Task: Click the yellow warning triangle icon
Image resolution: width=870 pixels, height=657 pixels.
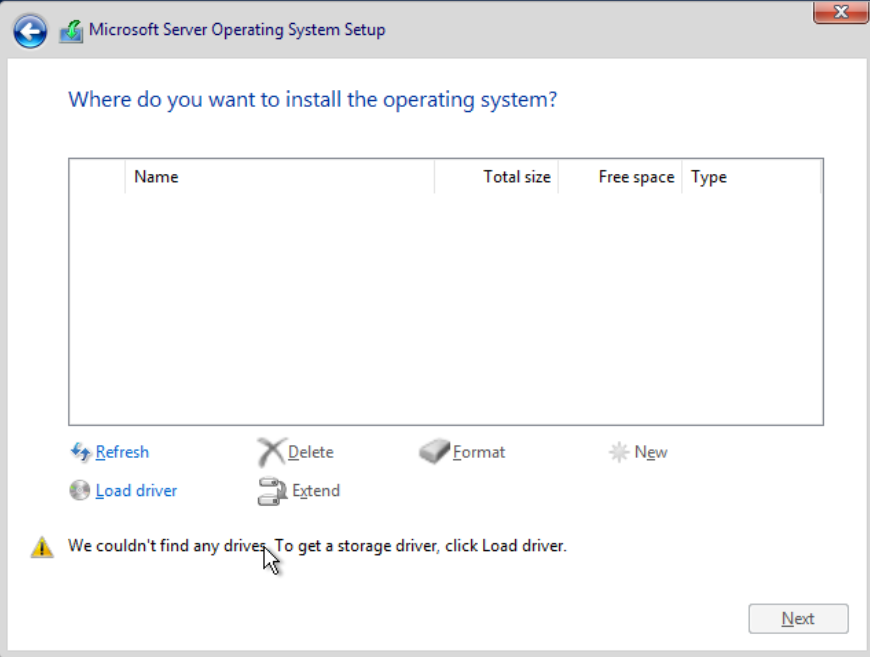Action: click(42, 547)
